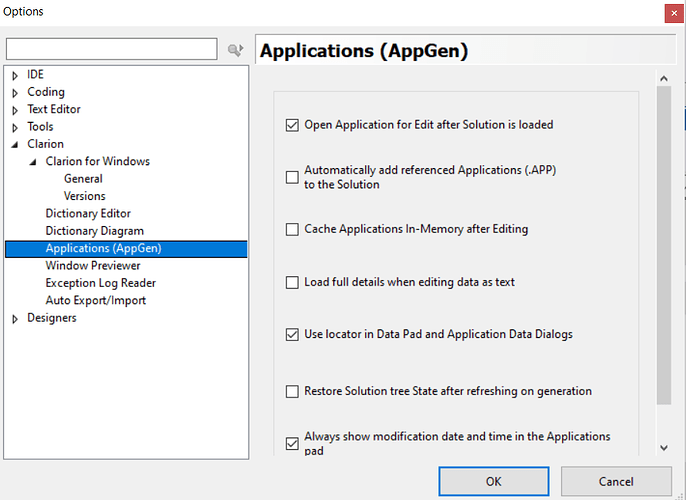Click the scrollbar down arrow

663,448
